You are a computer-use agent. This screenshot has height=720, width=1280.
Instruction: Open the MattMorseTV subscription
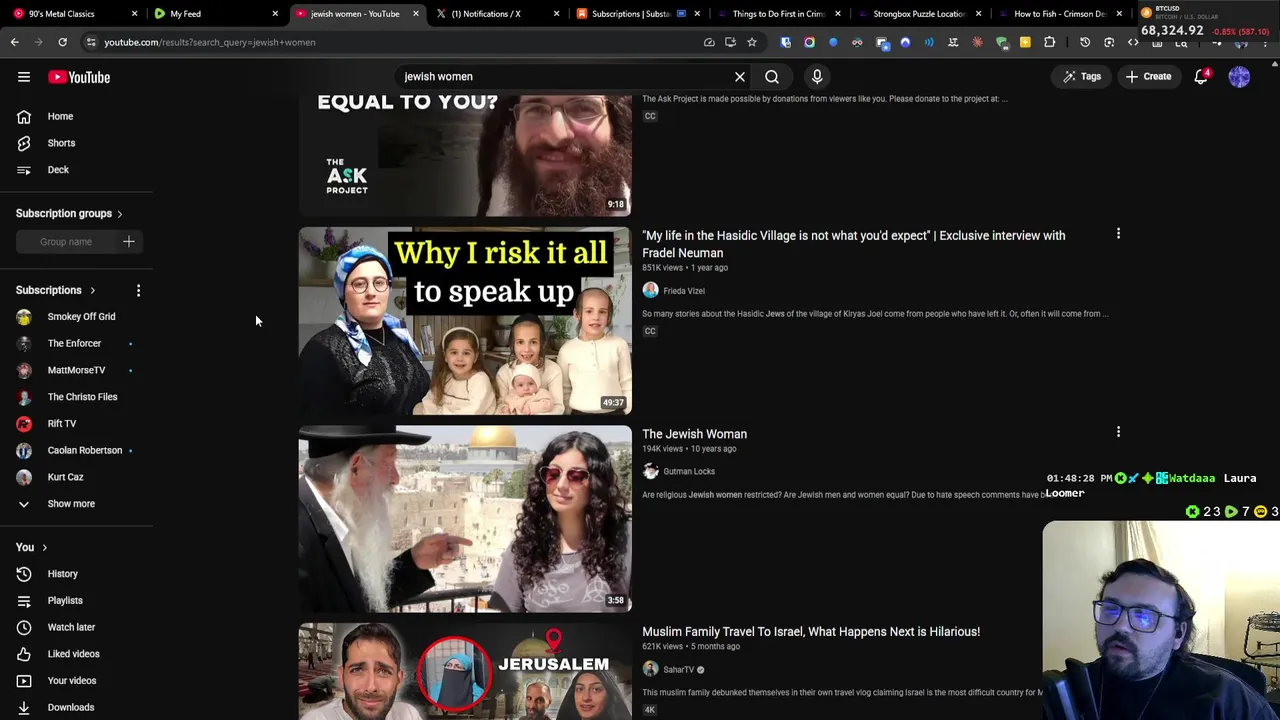pos(76,370)
